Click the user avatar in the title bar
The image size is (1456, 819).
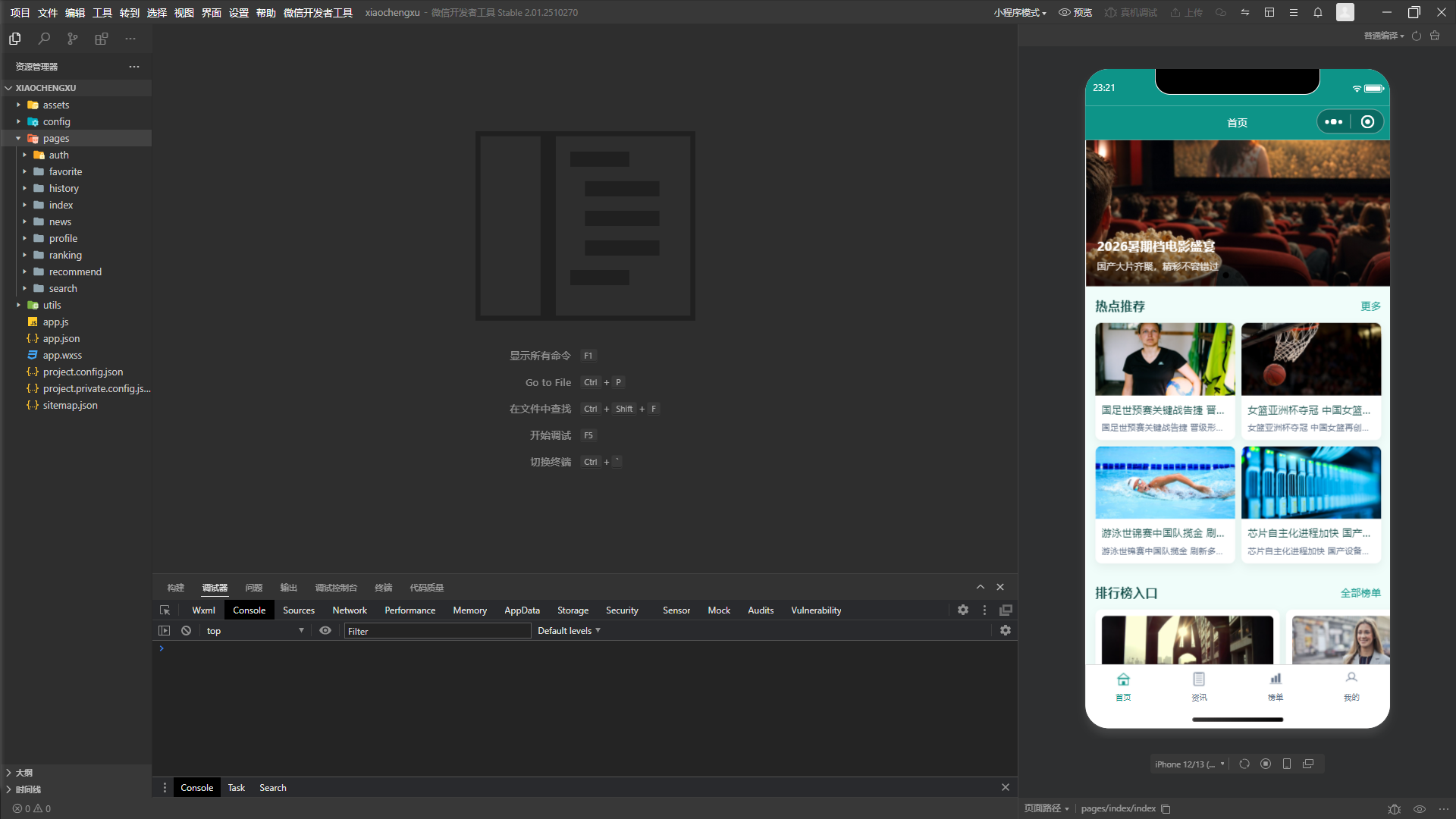[1345, 12]
